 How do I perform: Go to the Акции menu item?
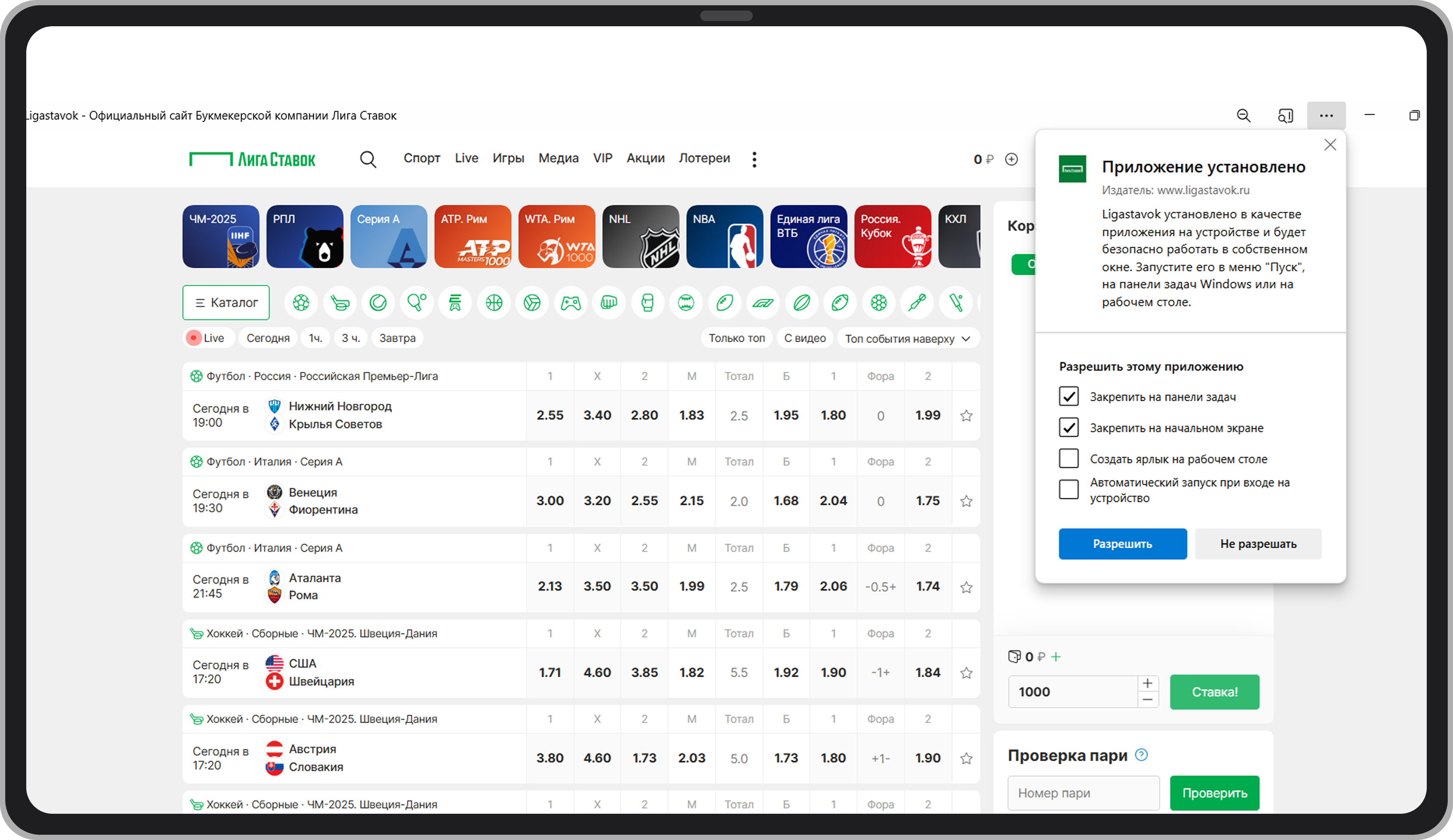645,158
